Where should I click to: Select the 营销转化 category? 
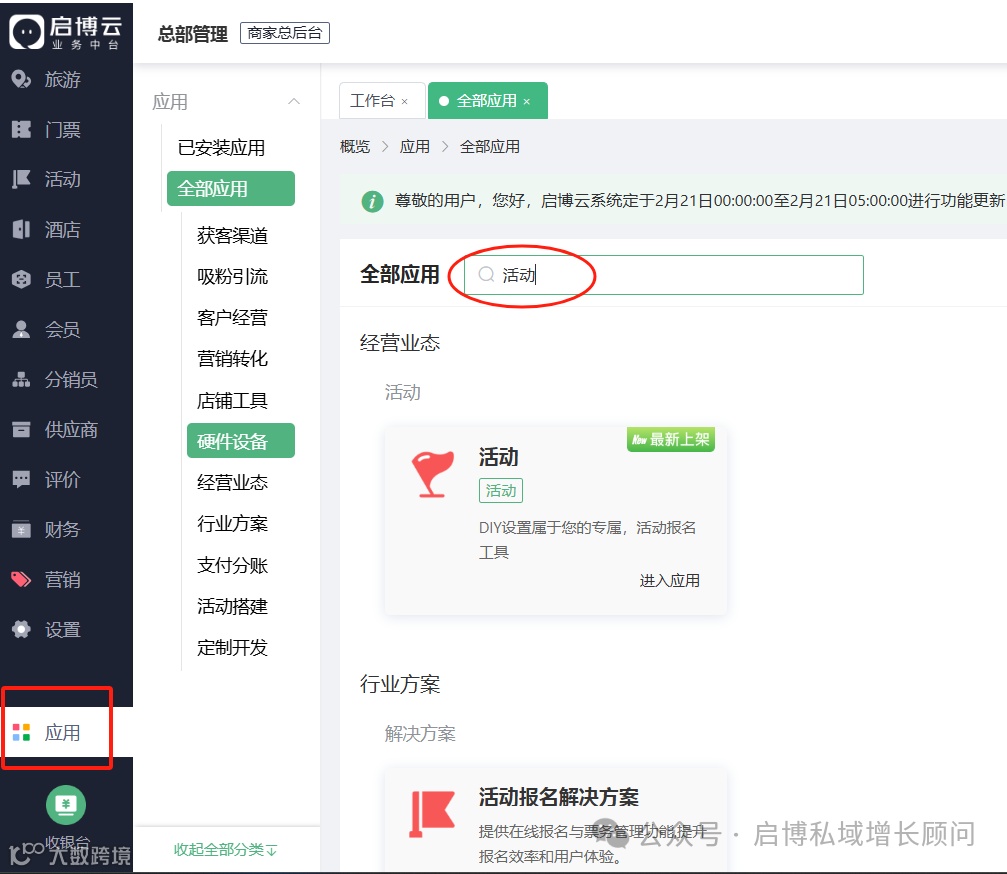[x=232, y=359]
